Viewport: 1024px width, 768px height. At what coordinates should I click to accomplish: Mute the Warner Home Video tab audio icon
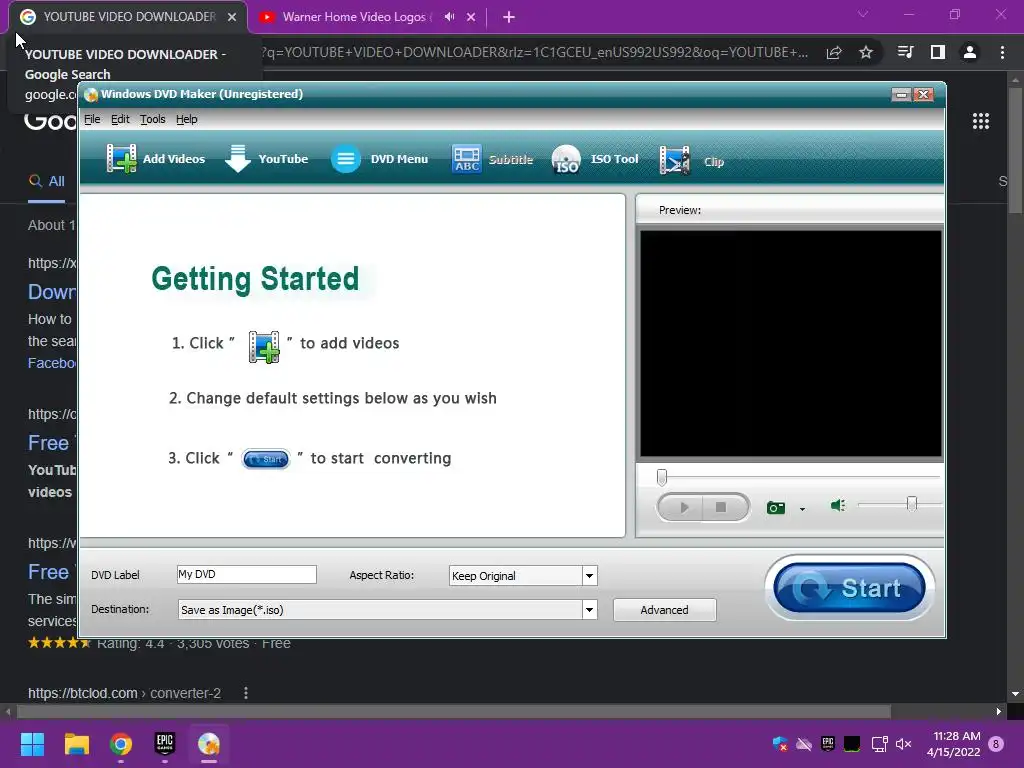click(x=449, y=17)
